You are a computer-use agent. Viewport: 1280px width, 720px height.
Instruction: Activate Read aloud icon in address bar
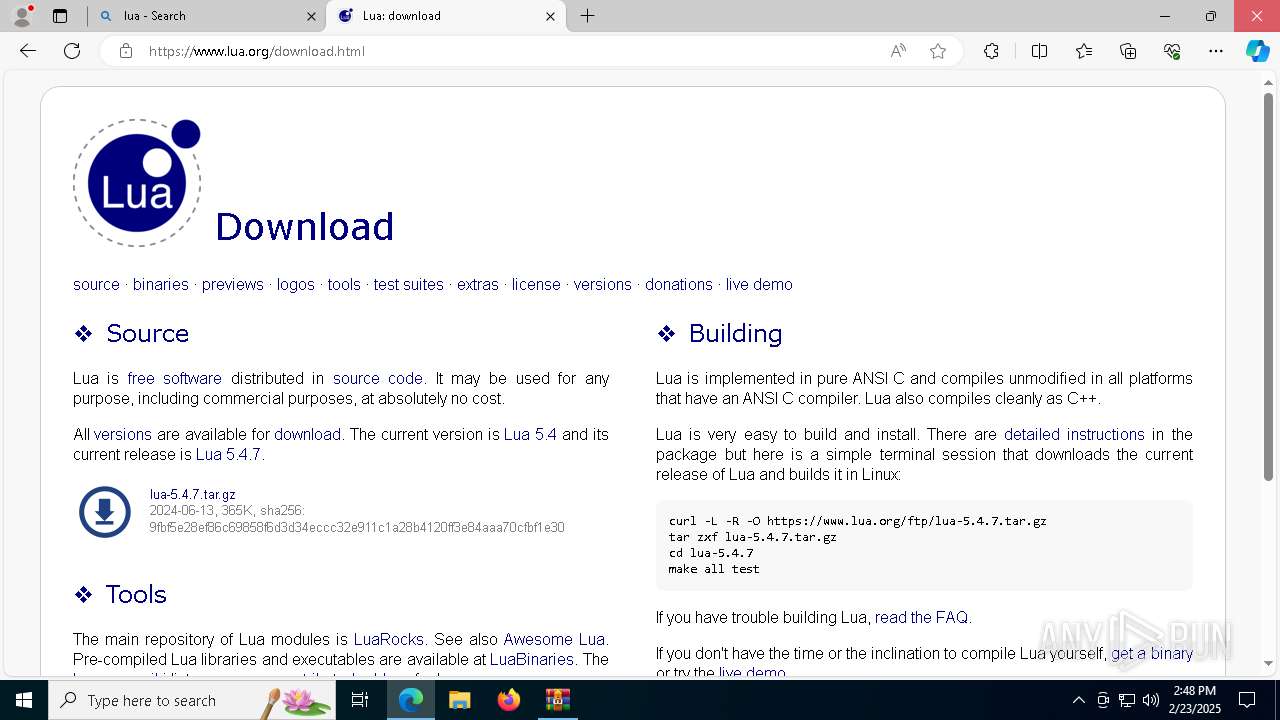(898, 51)
